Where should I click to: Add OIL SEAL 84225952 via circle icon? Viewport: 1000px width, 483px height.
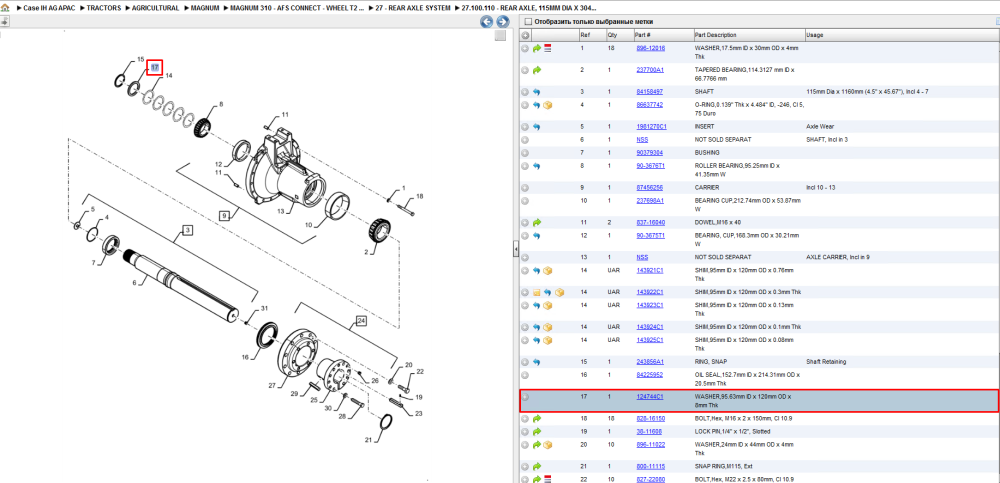[x=525, y=375]
